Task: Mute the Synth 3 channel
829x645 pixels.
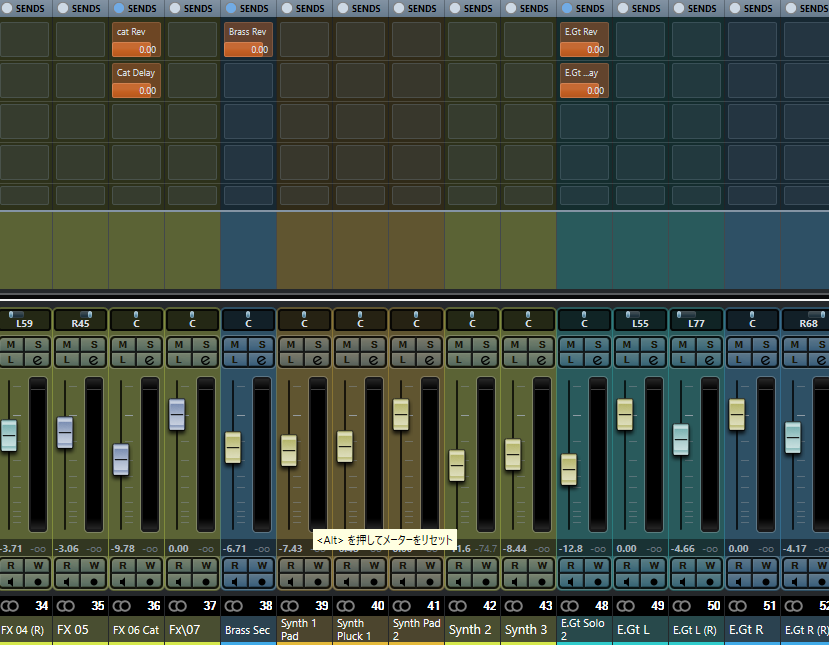Action: point(514,345)
